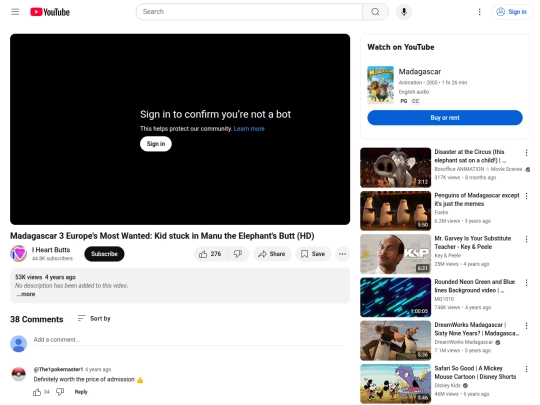This screenshot has height=405, width=540.
Task: Open Safari So Good Mickey Mouse thumbnail
Action: (x=395, y=384)
